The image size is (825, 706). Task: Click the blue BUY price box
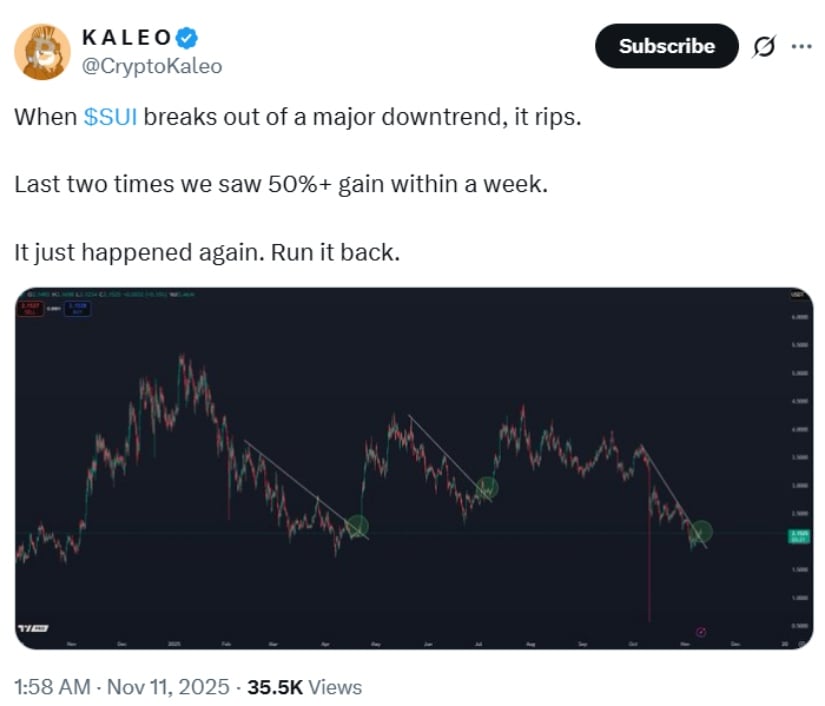[x=77, y=309]
